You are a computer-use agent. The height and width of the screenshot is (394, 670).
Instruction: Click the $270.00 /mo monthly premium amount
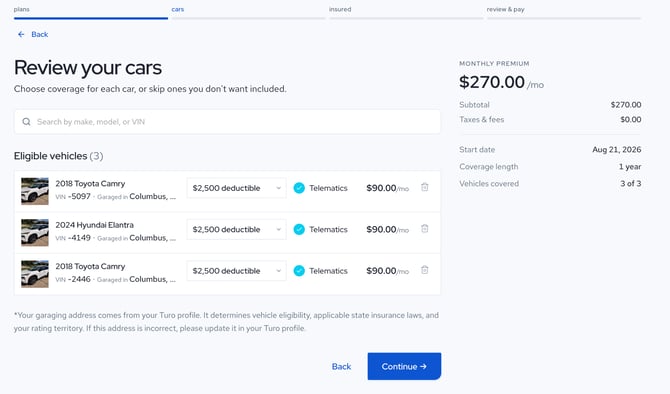point(501,82)
